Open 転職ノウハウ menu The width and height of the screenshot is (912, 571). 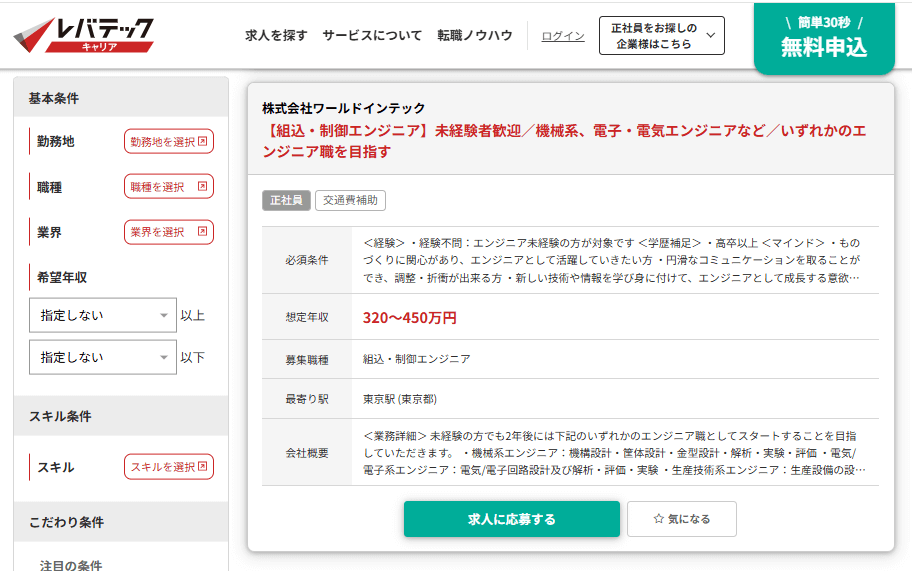475,35
